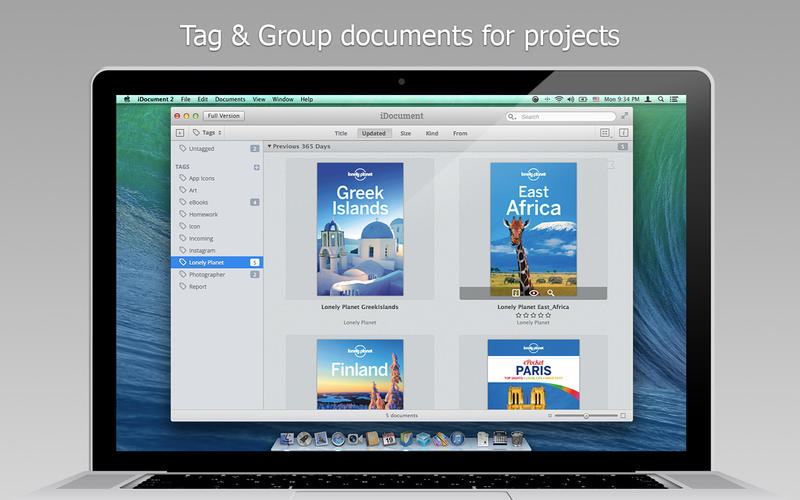Viewport: 800px width, 500px height.
Task: Click the Quick Look eye icon on East Africa
Action: 534,292
